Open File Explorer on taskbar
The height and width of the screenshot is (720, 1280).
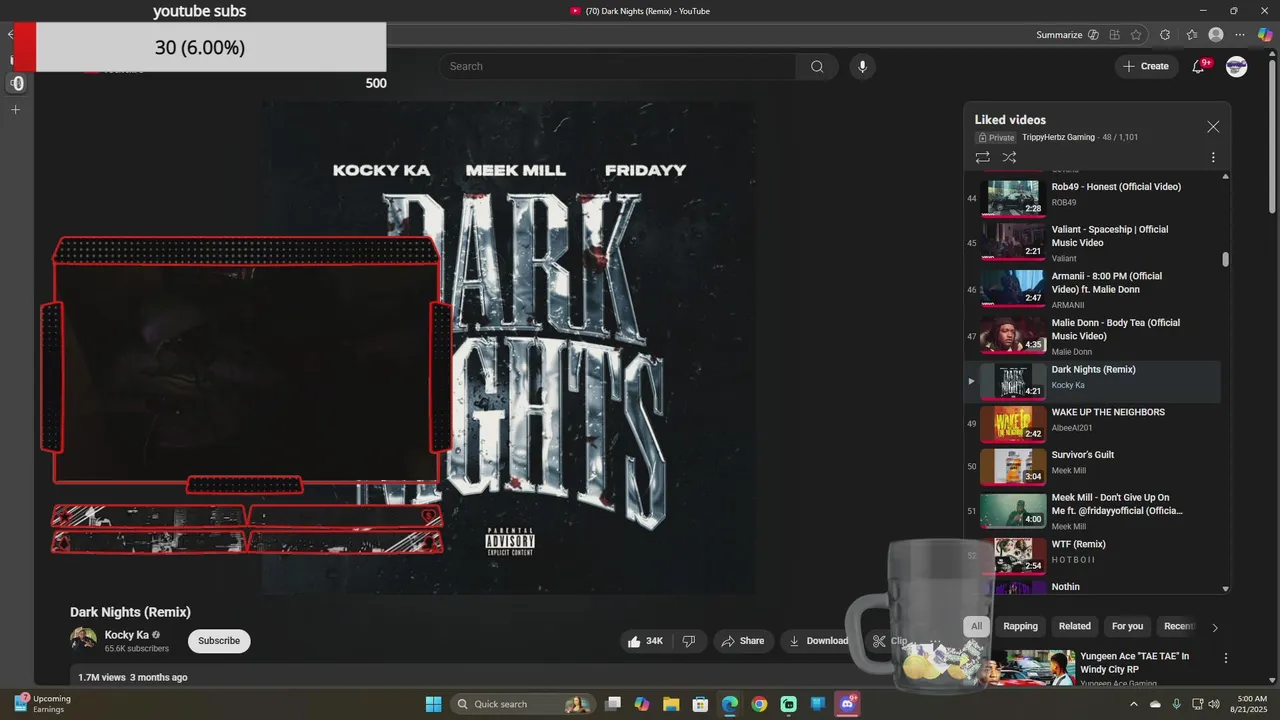tap(671, 704)
